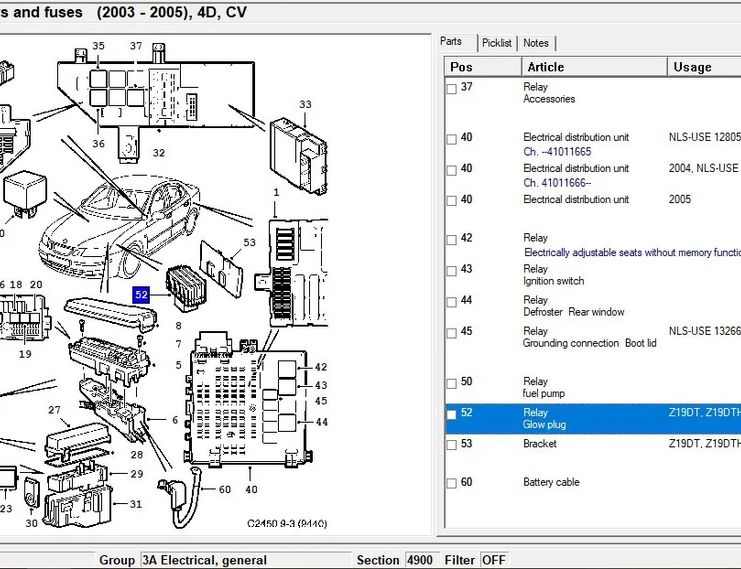Click callout 60 battery cable in the diagram
Viewport: 741px width, 569px height.
coord(225,490)
